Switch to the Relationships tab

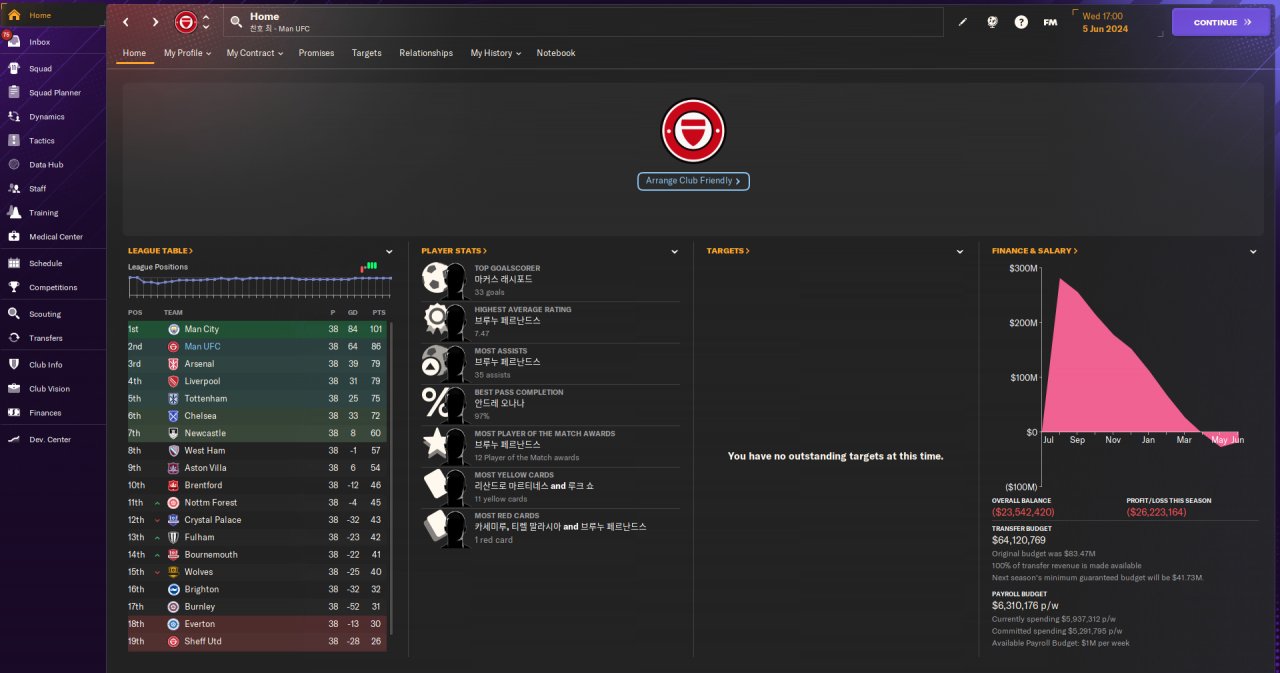tap(426, 53)
